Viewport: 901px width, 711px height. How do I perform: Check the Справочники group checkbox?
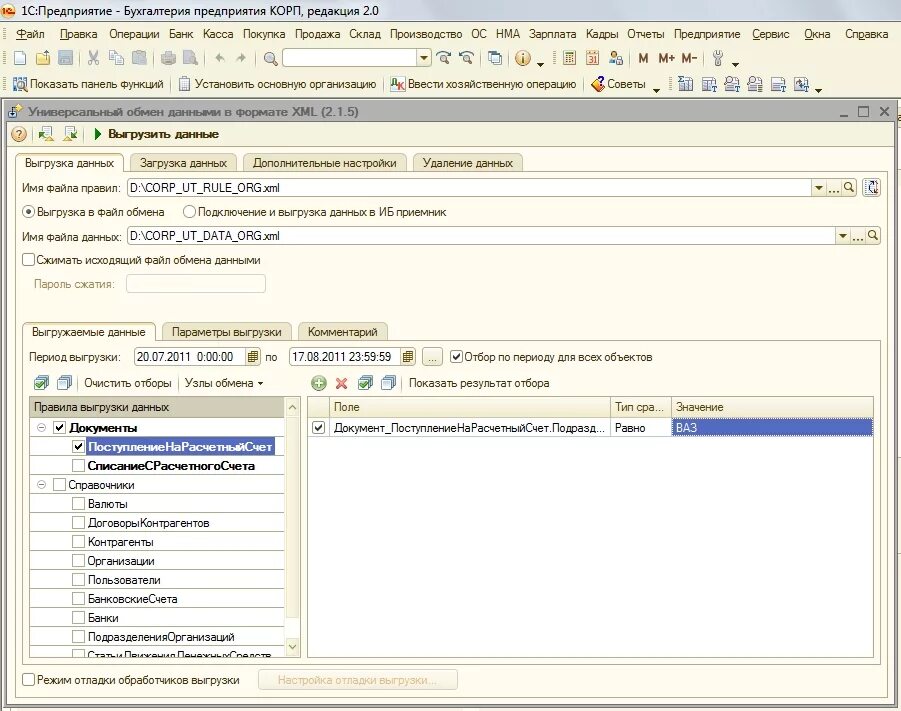point(59,485)
